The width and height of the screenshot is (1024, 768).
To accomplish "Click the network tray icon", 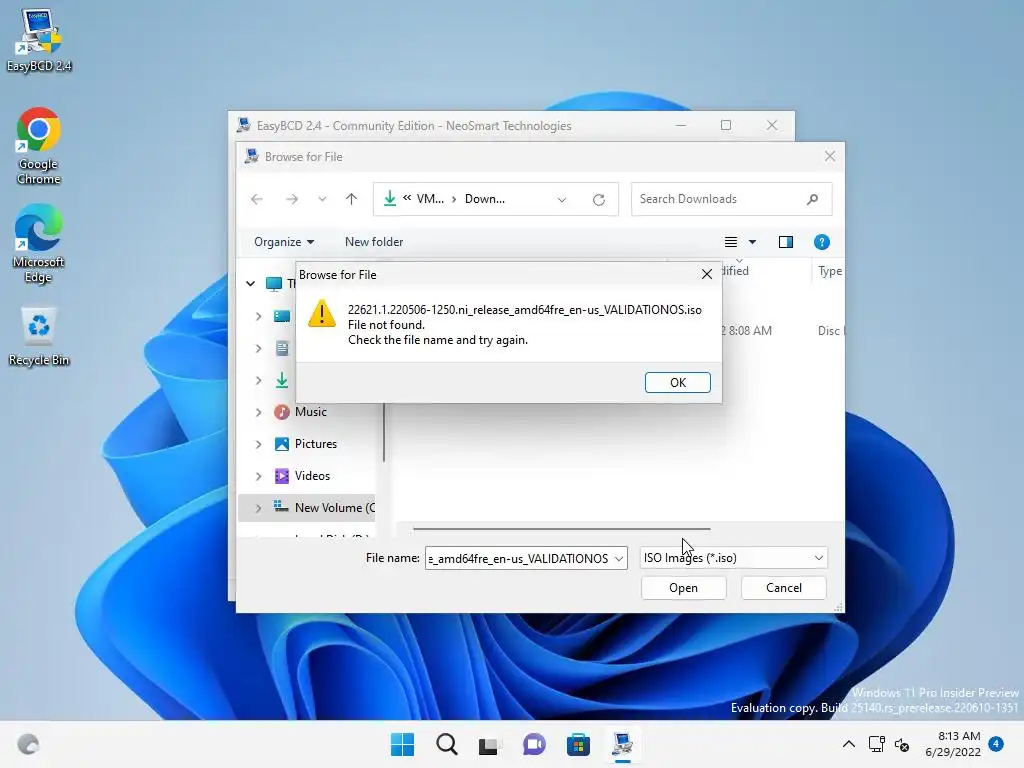I will pyautogui.click(x=876, y=744).
